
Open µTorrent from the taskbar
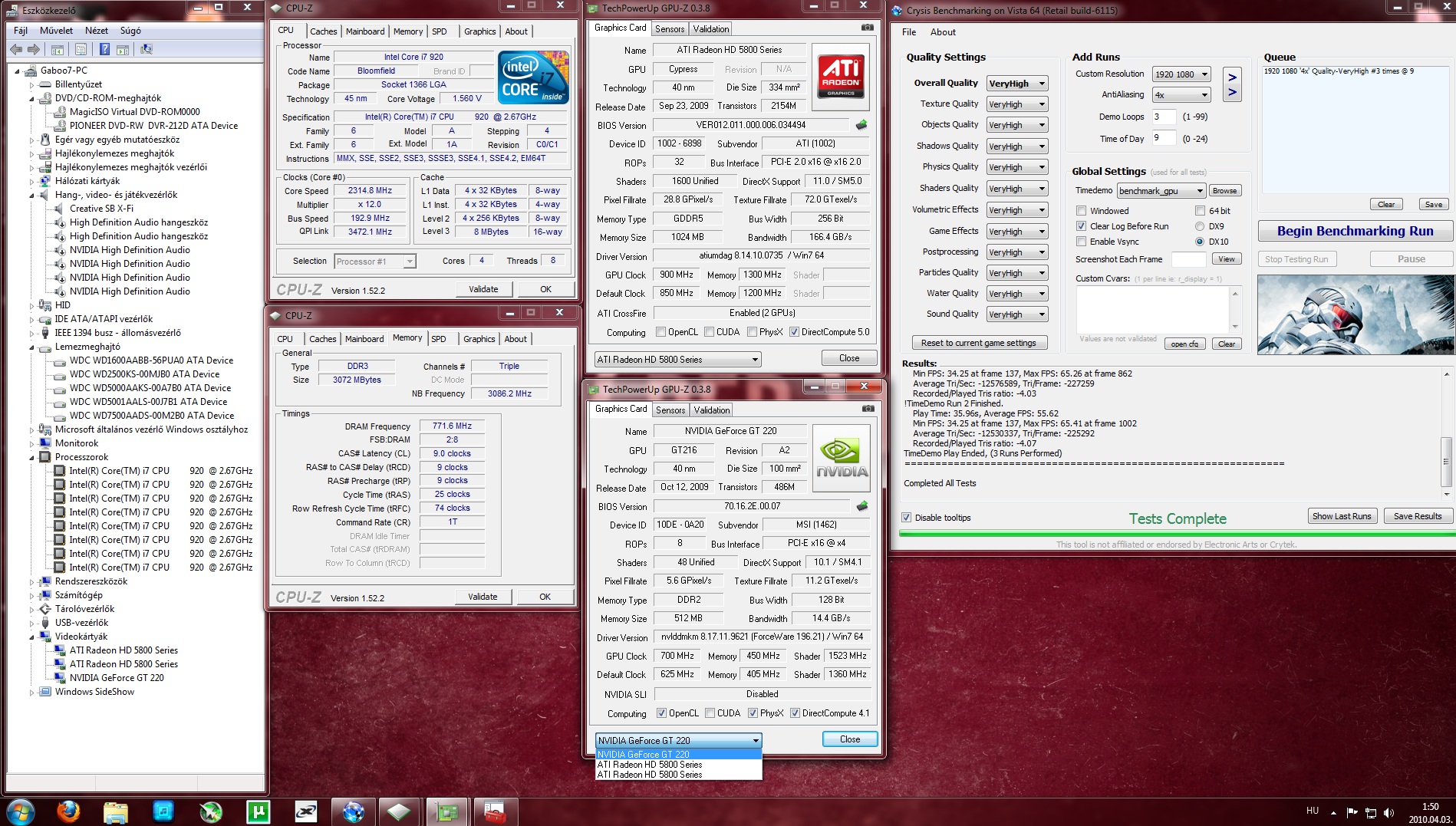(x=258, y=811)
